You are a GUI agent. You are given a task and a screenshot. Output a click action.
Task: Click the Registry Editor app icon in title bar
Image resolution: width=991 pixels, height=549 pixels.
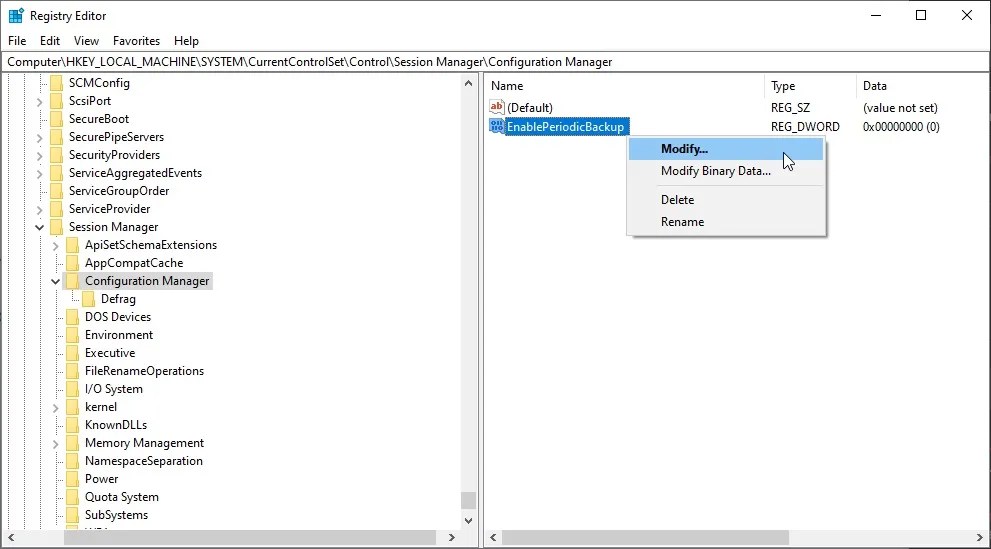(x=16, y=15)
